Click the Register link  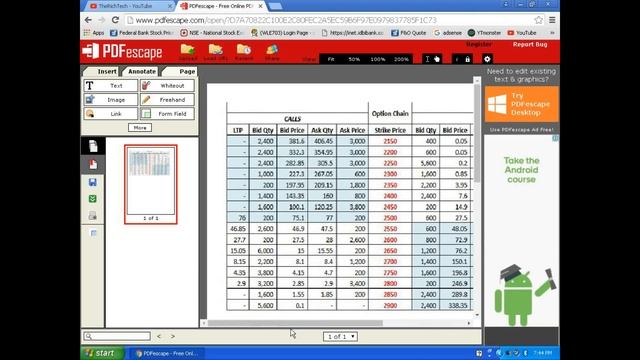click(479, 44)
